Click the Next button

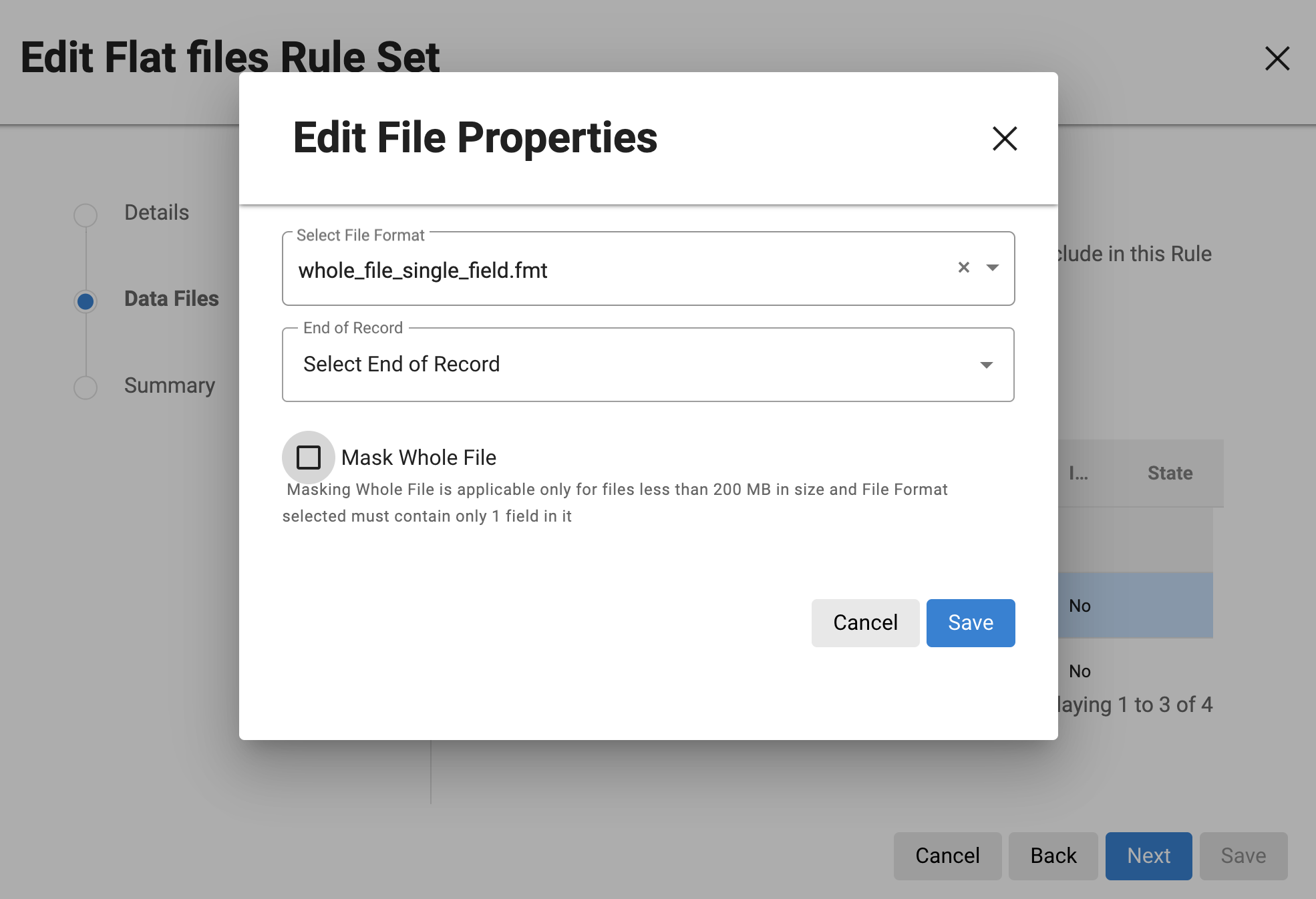(1148, 856)
